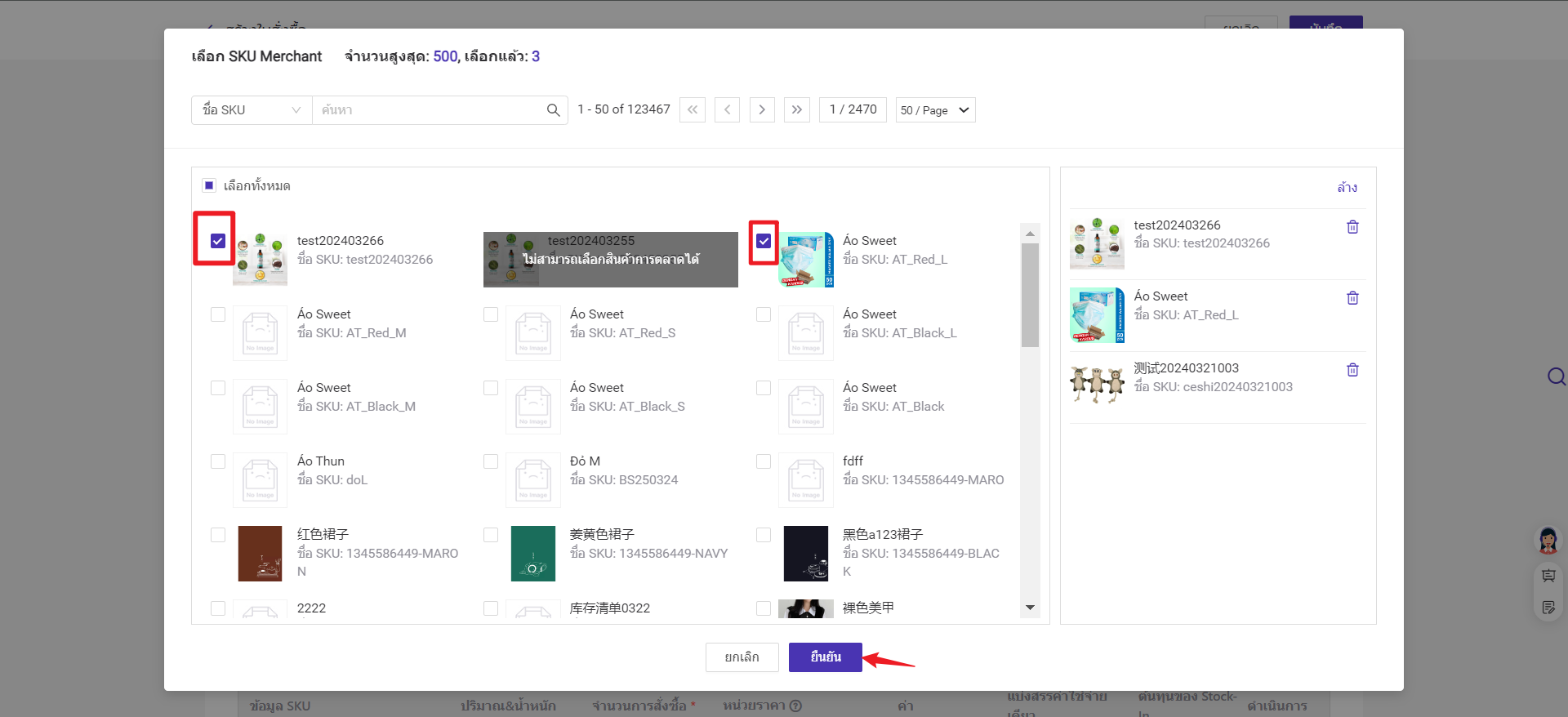Check the AT_Black_L SKU checkbox
The height and width of the screenshot is (717, 1568).
coord(764,314)
